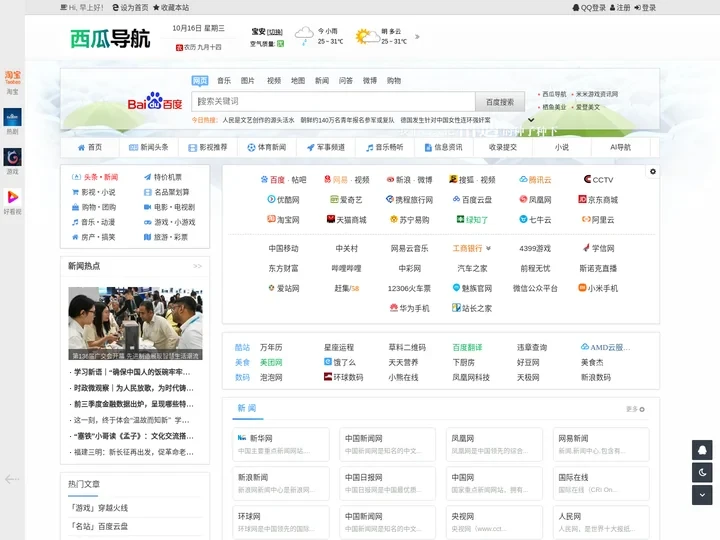Click 设为首页 in top bar
Viewport: 720px width, 540px height.
[x=130, y=7]
